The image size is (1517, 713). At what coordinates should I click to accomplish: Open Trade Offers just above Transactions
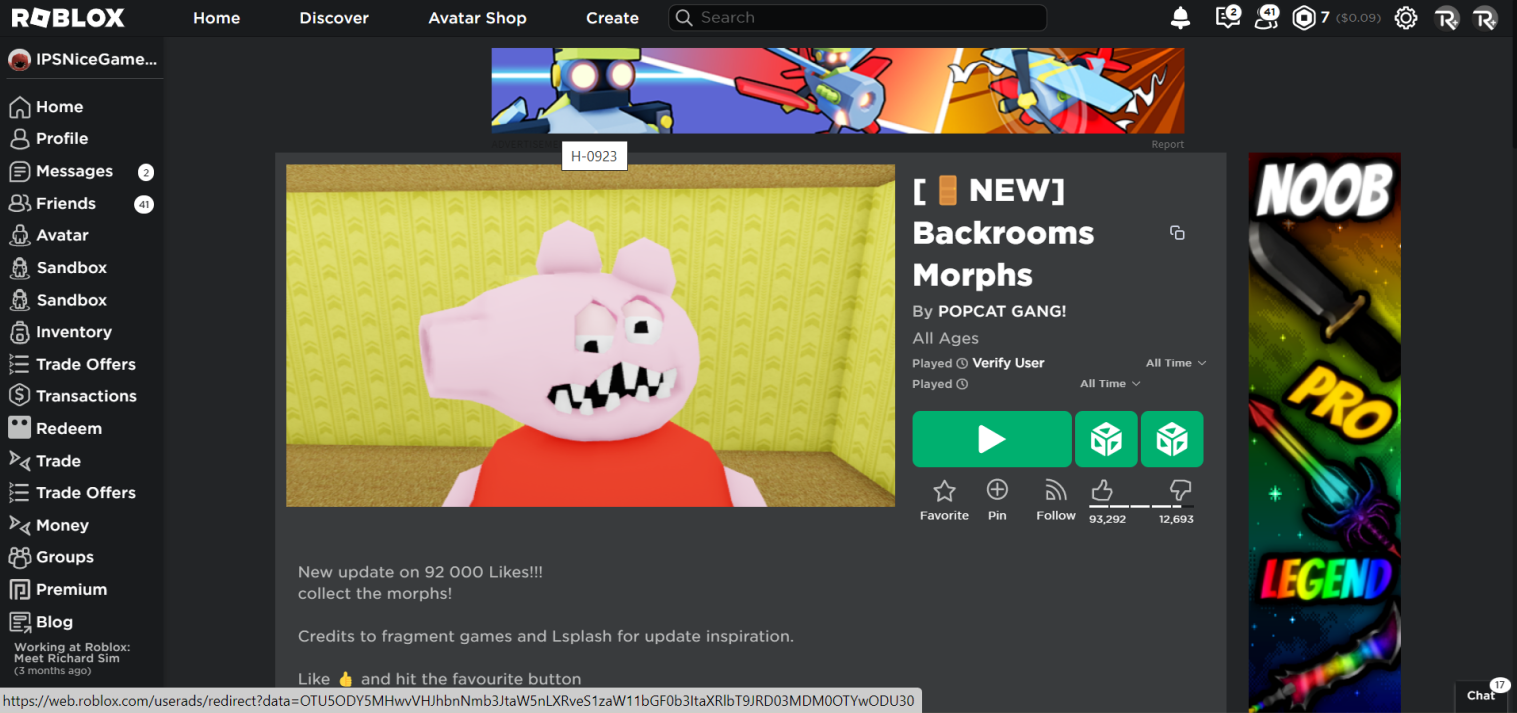point(86,364)
